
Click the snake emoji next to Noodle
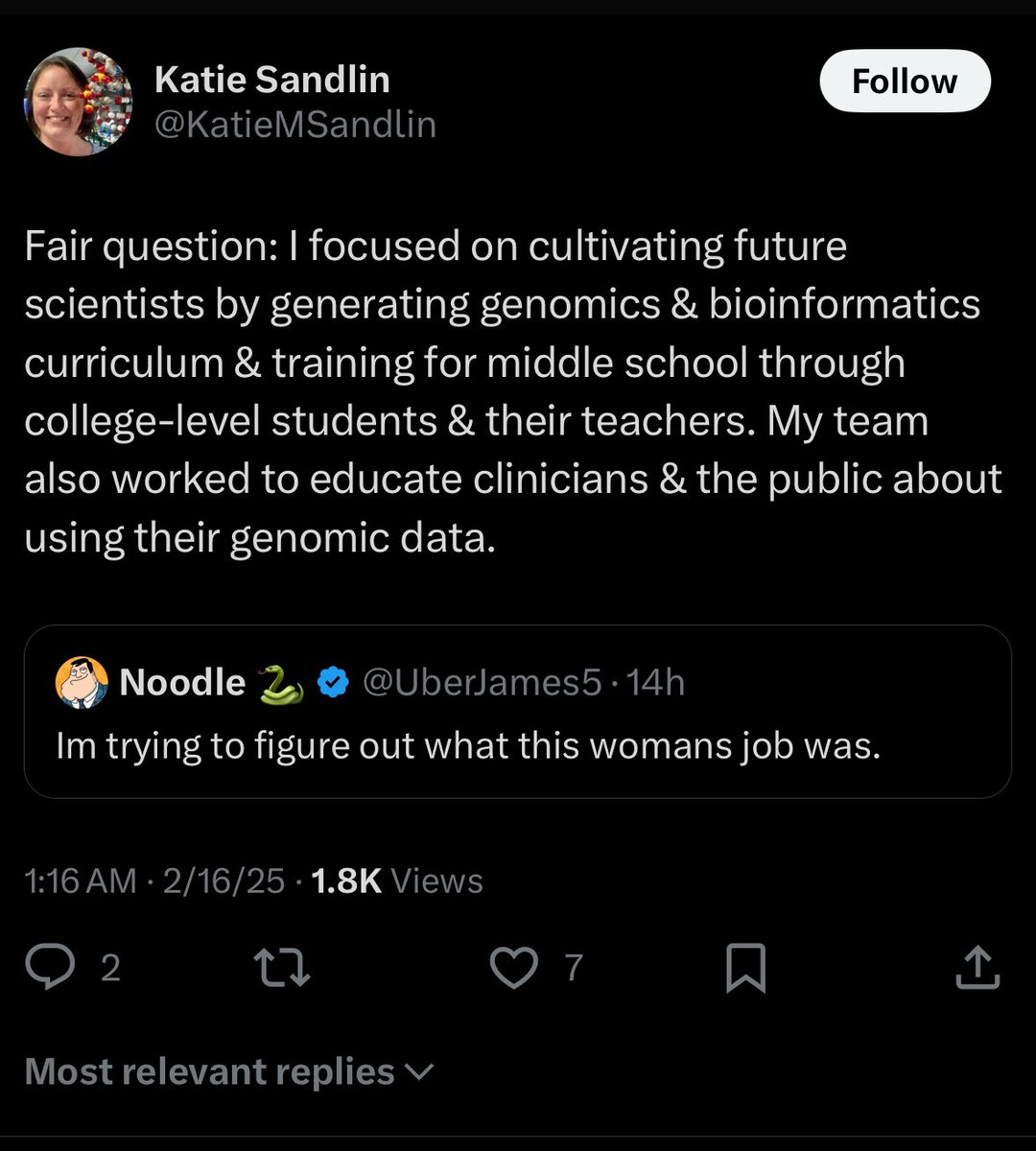(282, 683)
